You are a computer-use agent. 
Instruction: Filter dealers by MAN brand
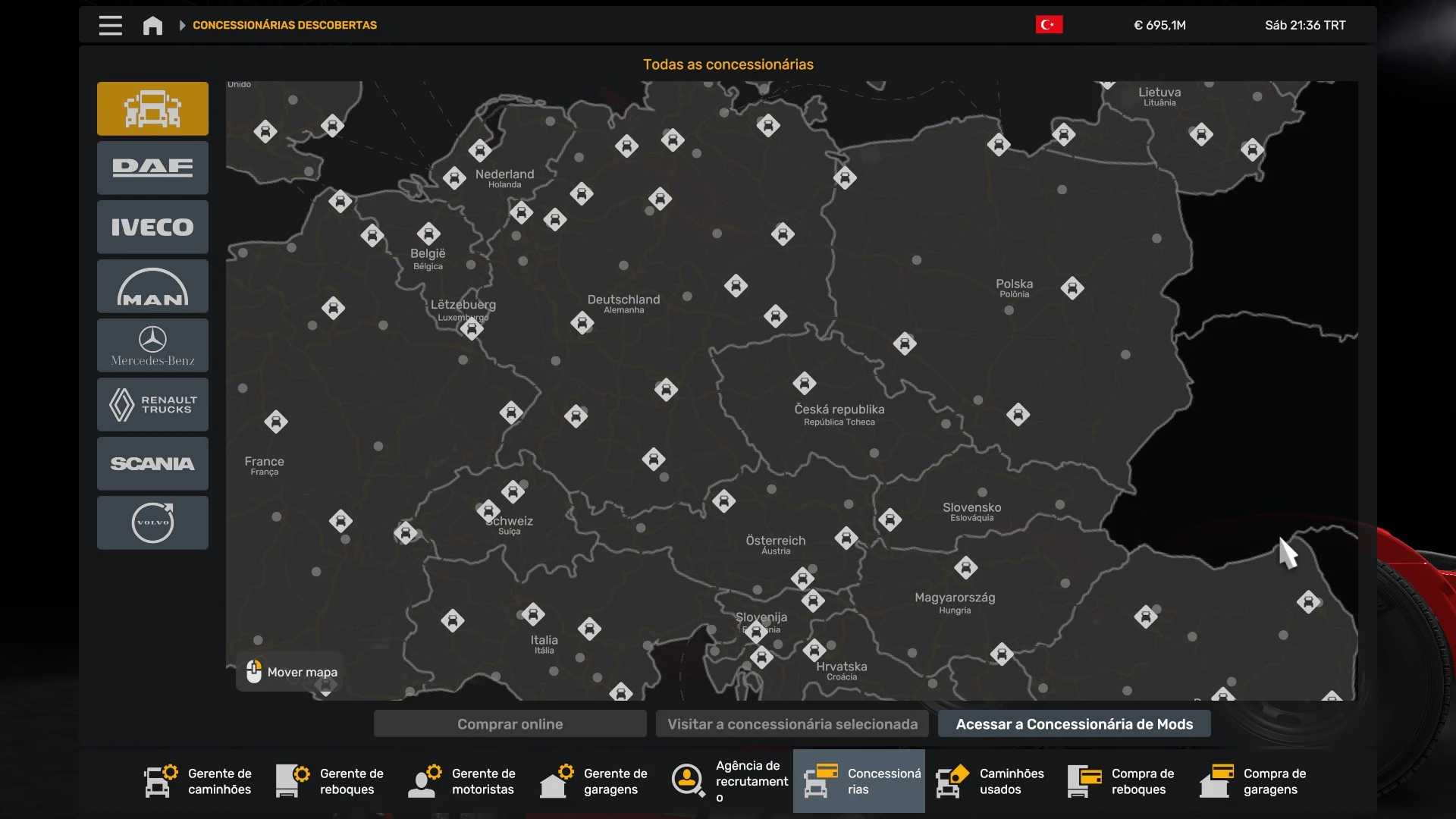pyautogui.click(x=152, y=286)
